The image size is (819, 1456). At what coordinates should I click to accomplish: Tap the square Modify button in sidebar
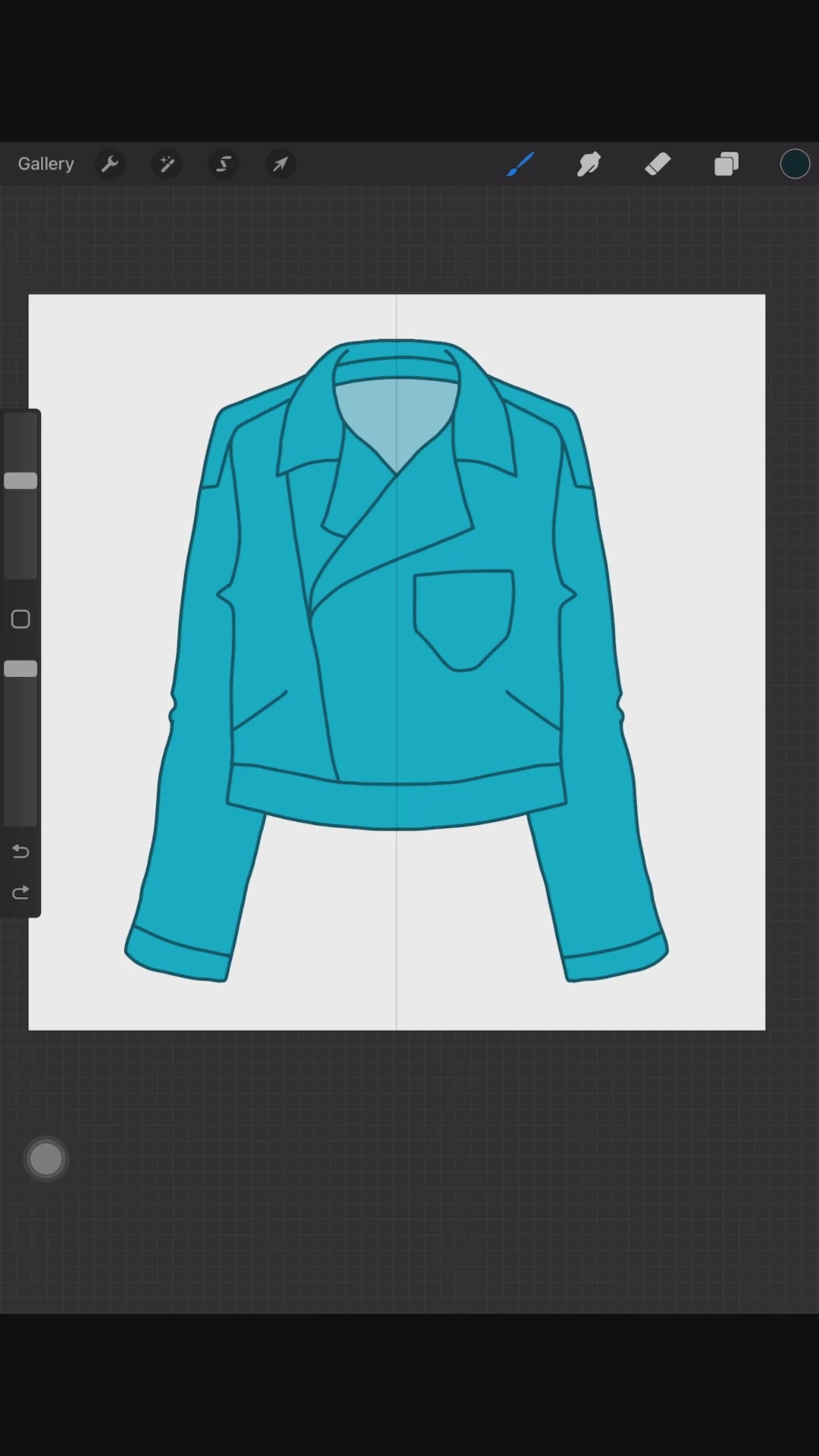(20, 620)
